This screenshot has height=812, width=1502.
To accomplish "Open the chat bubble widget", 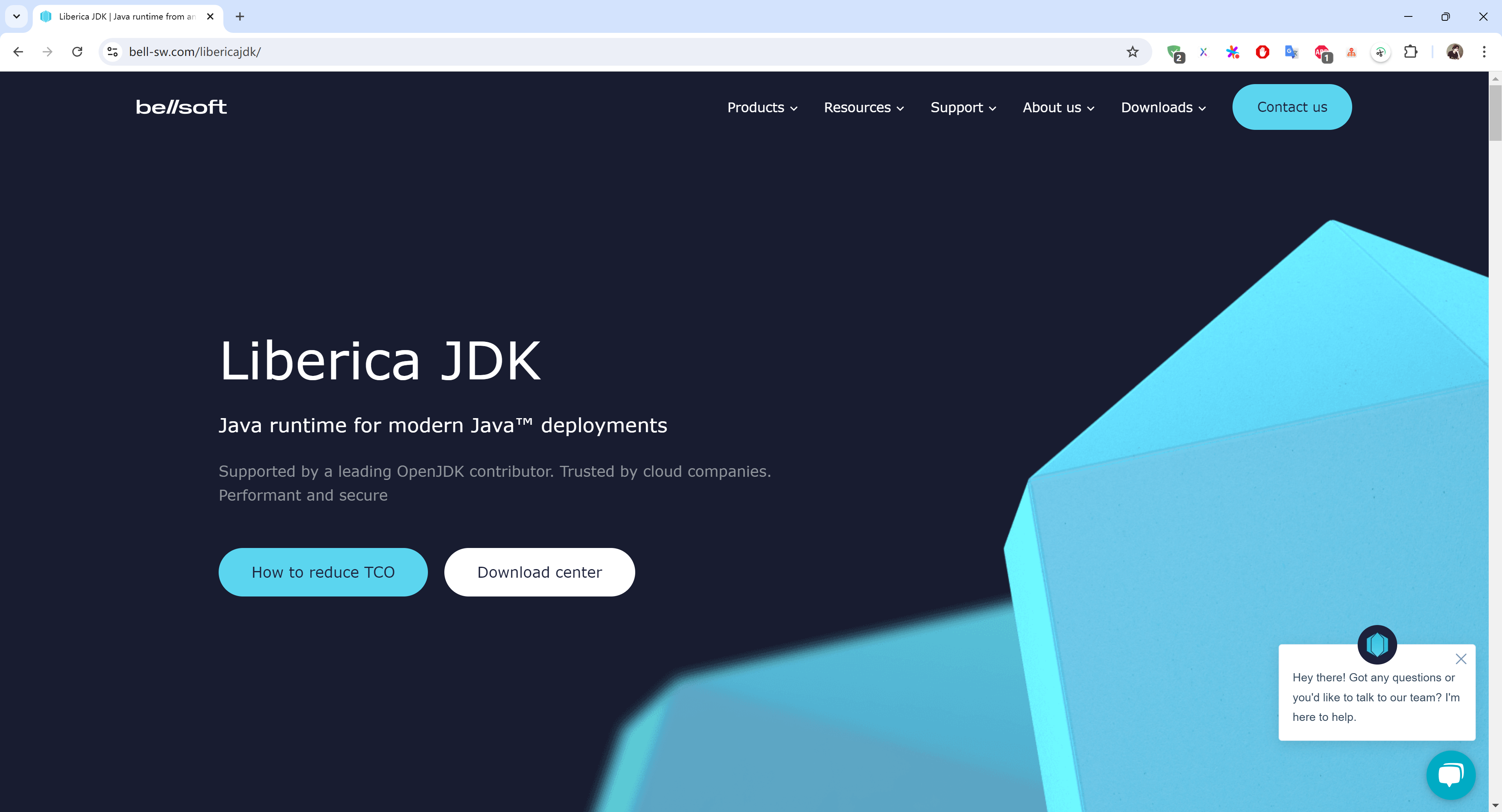I will click(x=1450, y=775).
